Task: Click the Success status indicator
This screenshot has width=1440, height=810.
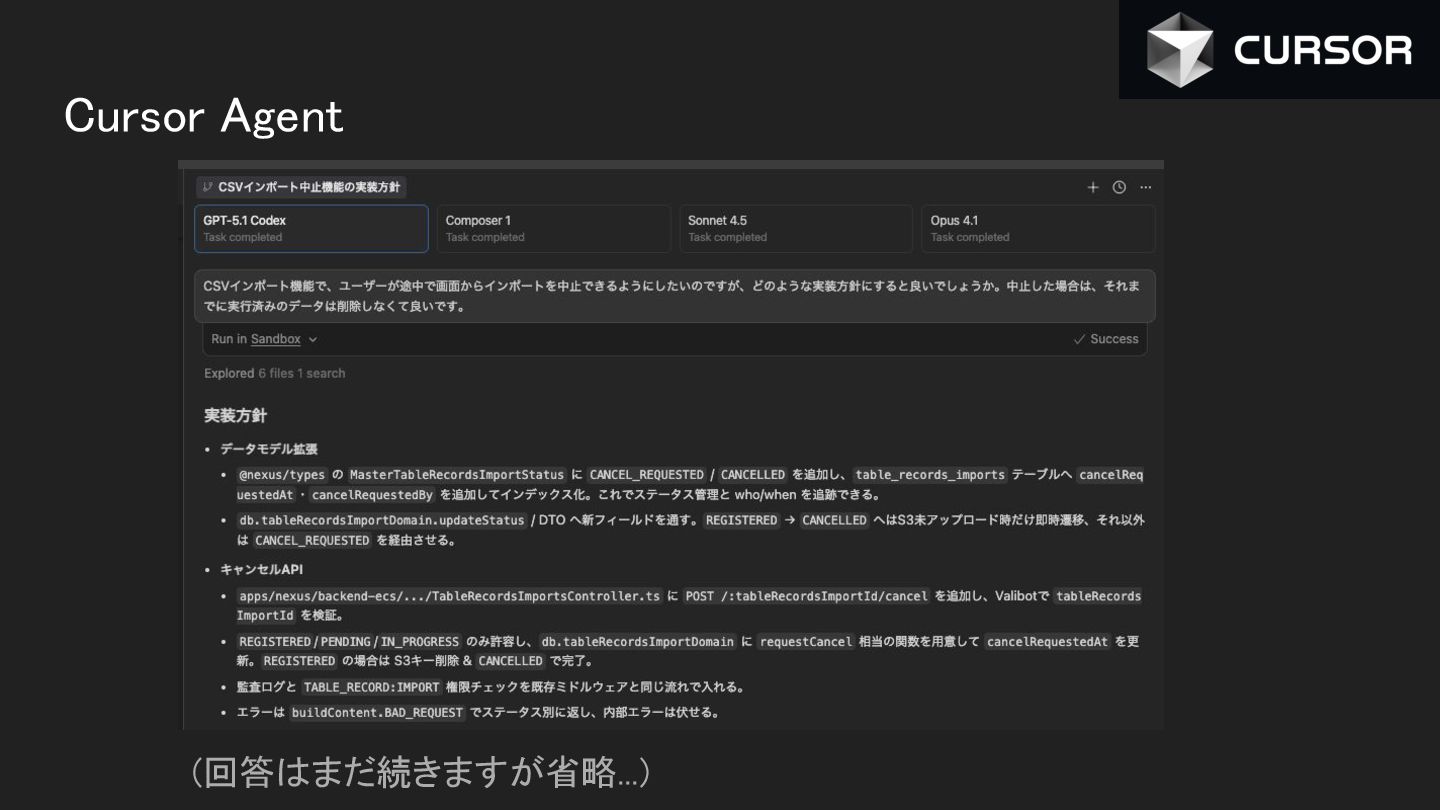Action: [x=1106, y=339]
